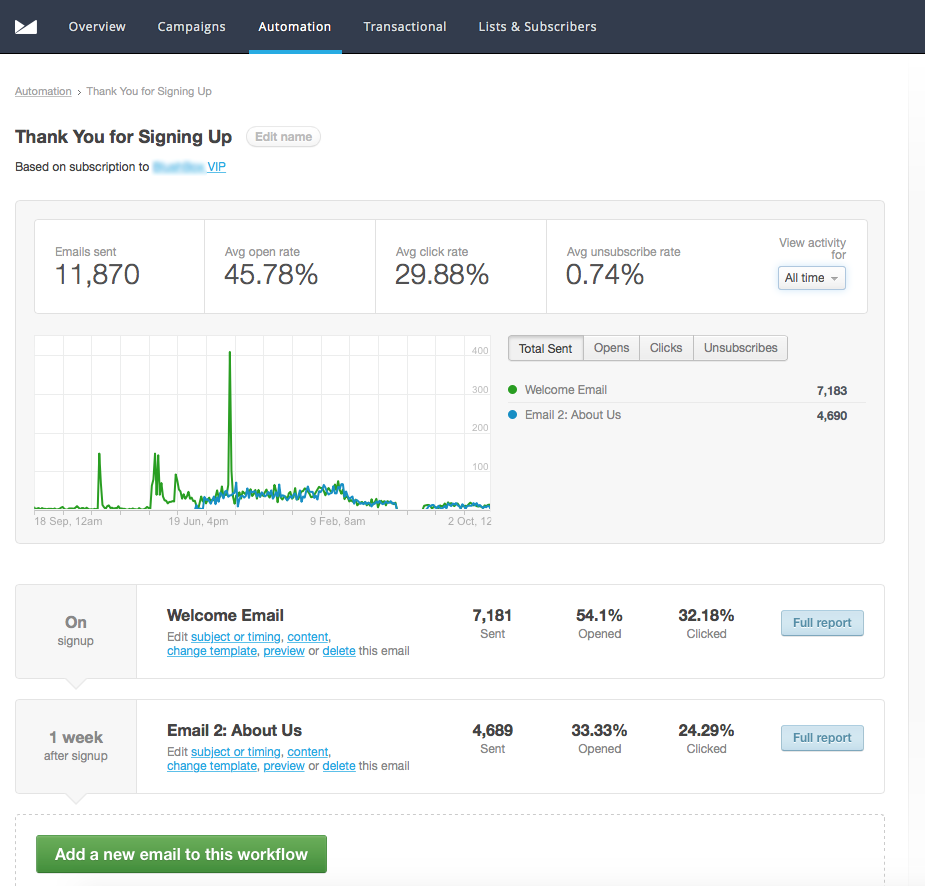Change template for Welcome Email
Screen dimensions: 925x886
point(212,651)
